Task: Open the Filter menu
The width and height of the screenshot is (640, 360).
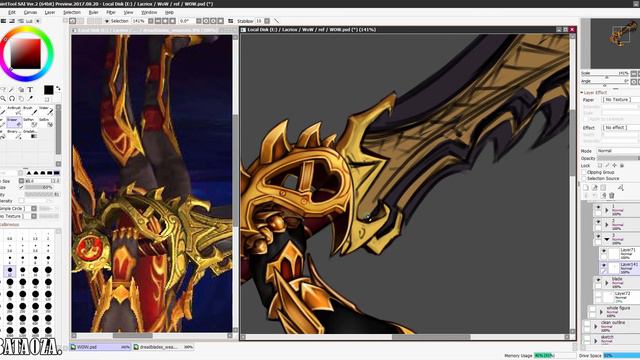Action: [111, 12]
